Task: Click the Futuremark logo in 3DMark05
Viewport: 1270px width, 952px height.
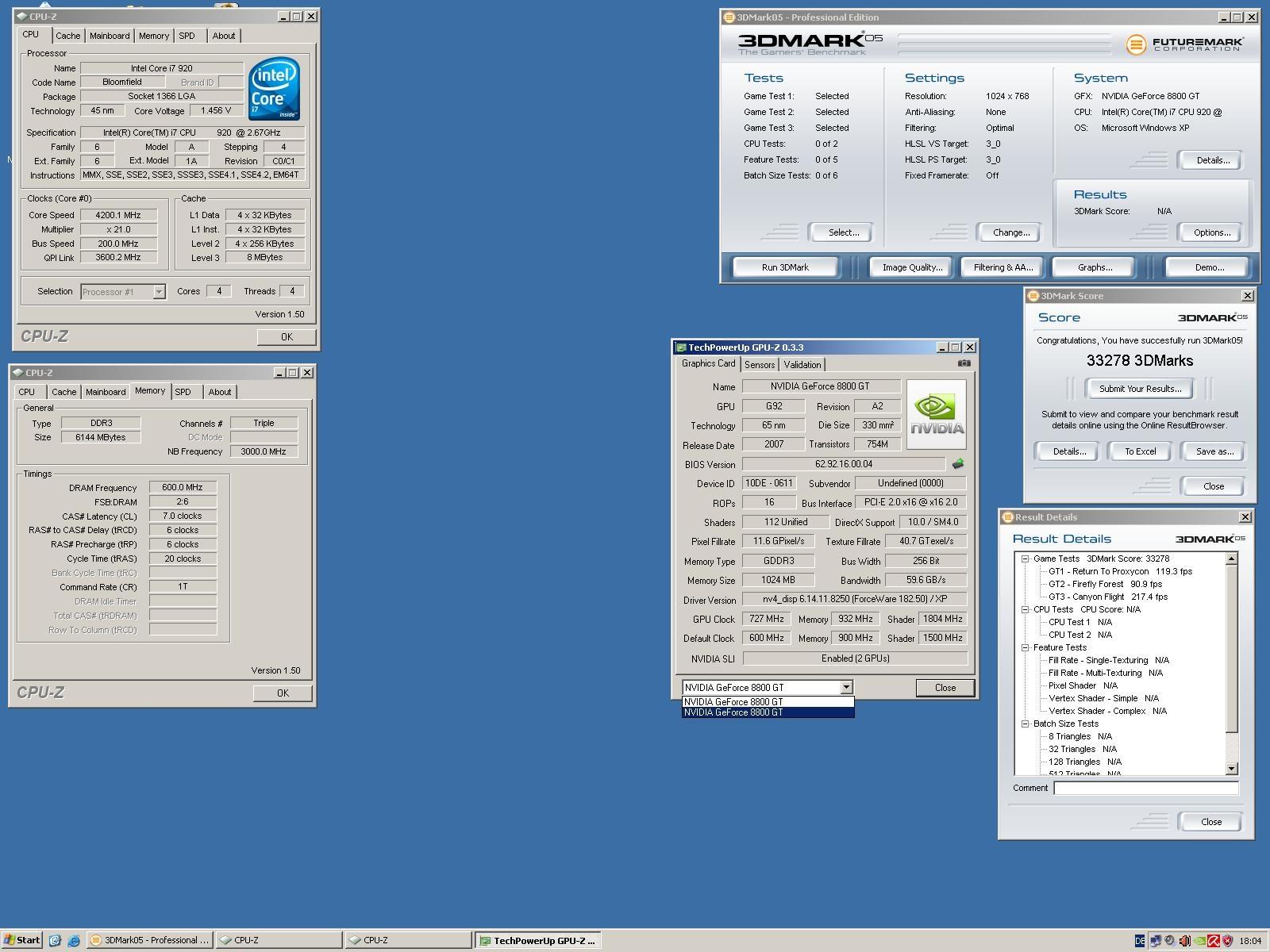Action: 1184,44
